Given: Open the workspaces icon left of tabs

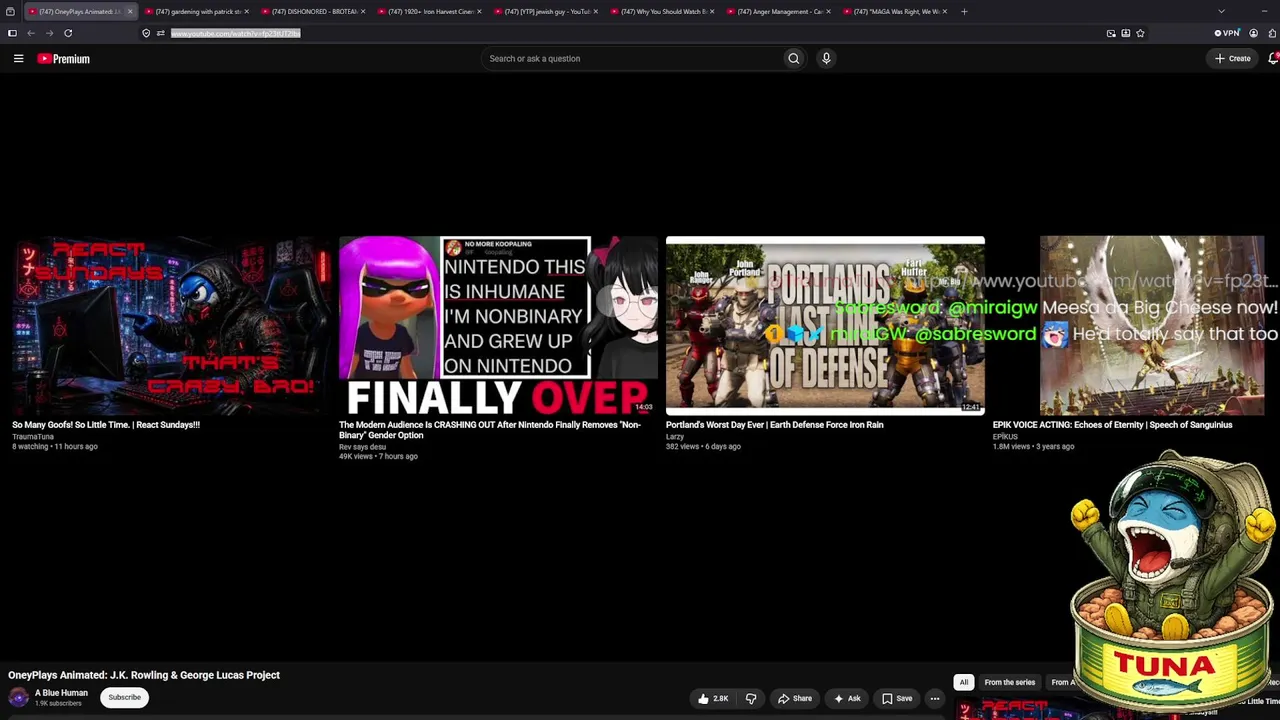Looking at the screenshot, I should (x=10, y=12).
